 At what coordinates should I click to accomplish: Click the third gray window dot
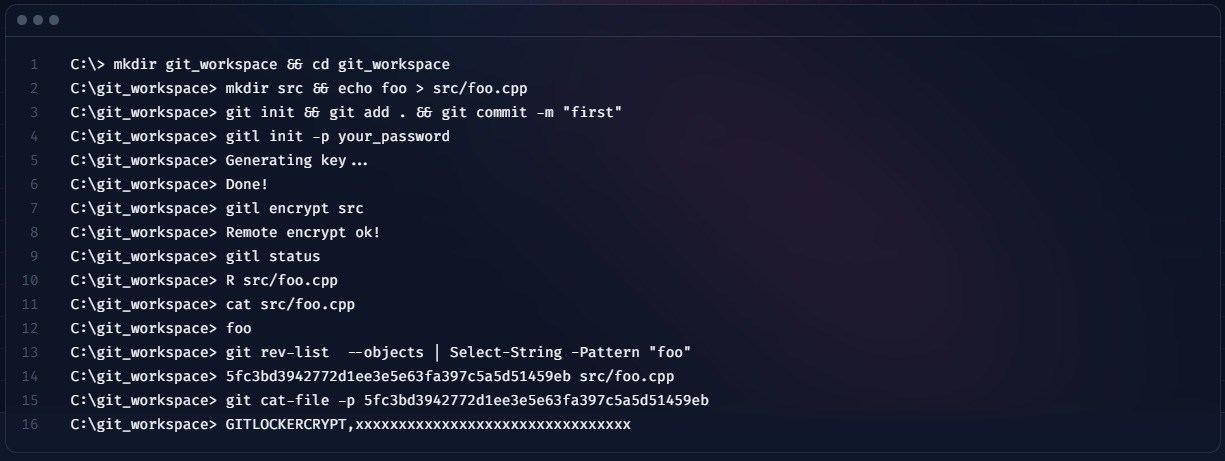tap(53, 20)
